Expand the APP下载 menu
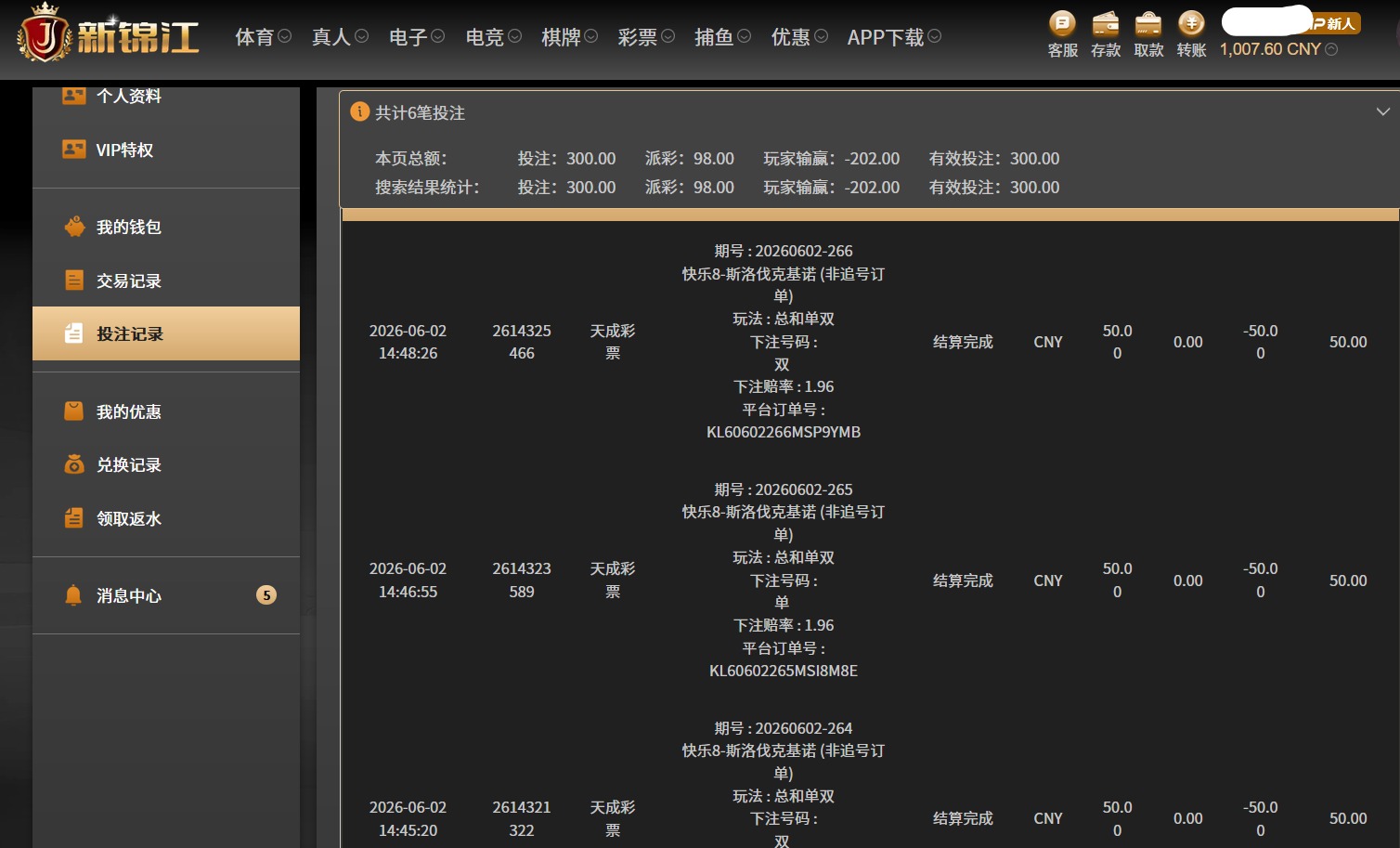1400x848 pixels. [894, 37]
